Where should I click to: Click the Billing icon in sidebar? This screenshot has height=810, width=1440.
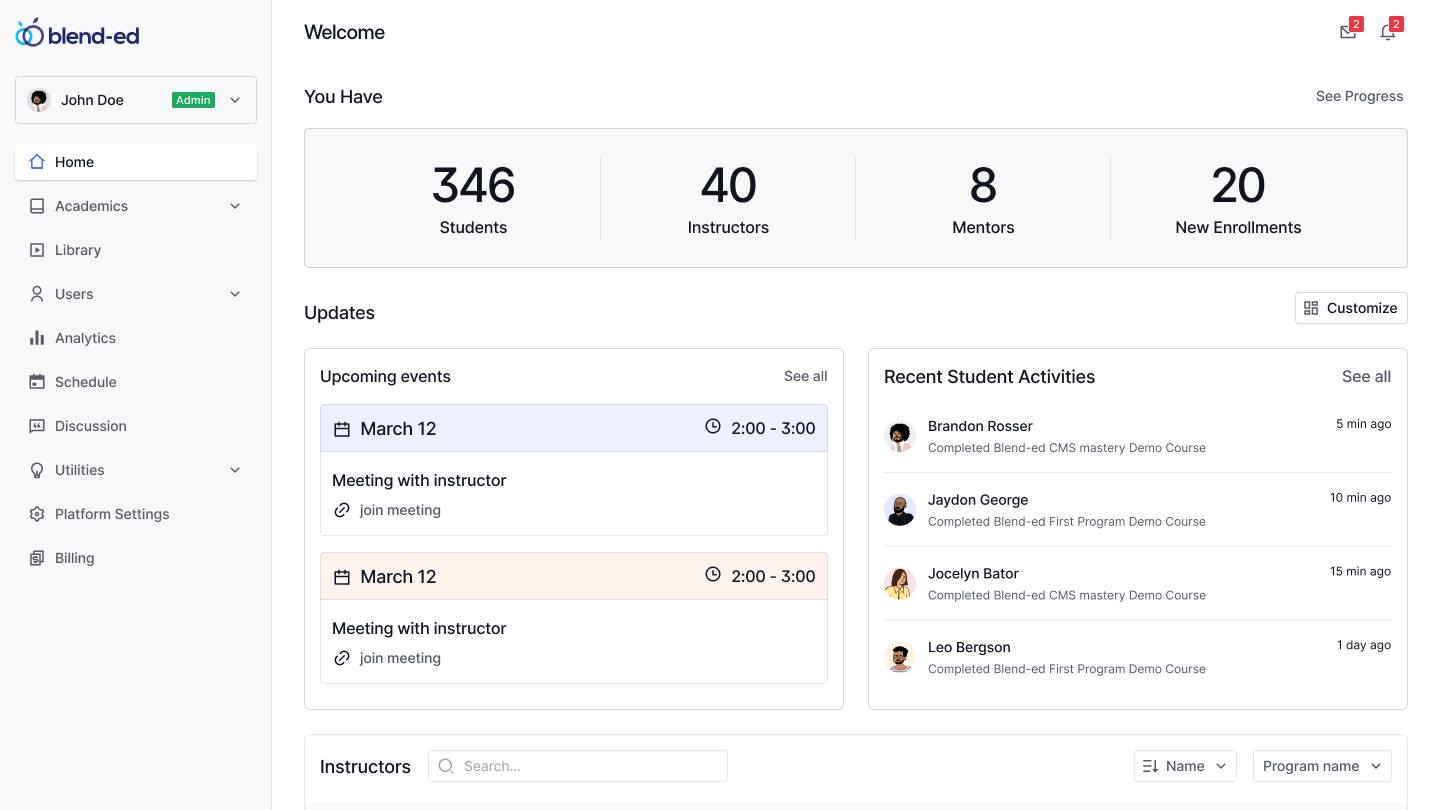pos(37,558)
